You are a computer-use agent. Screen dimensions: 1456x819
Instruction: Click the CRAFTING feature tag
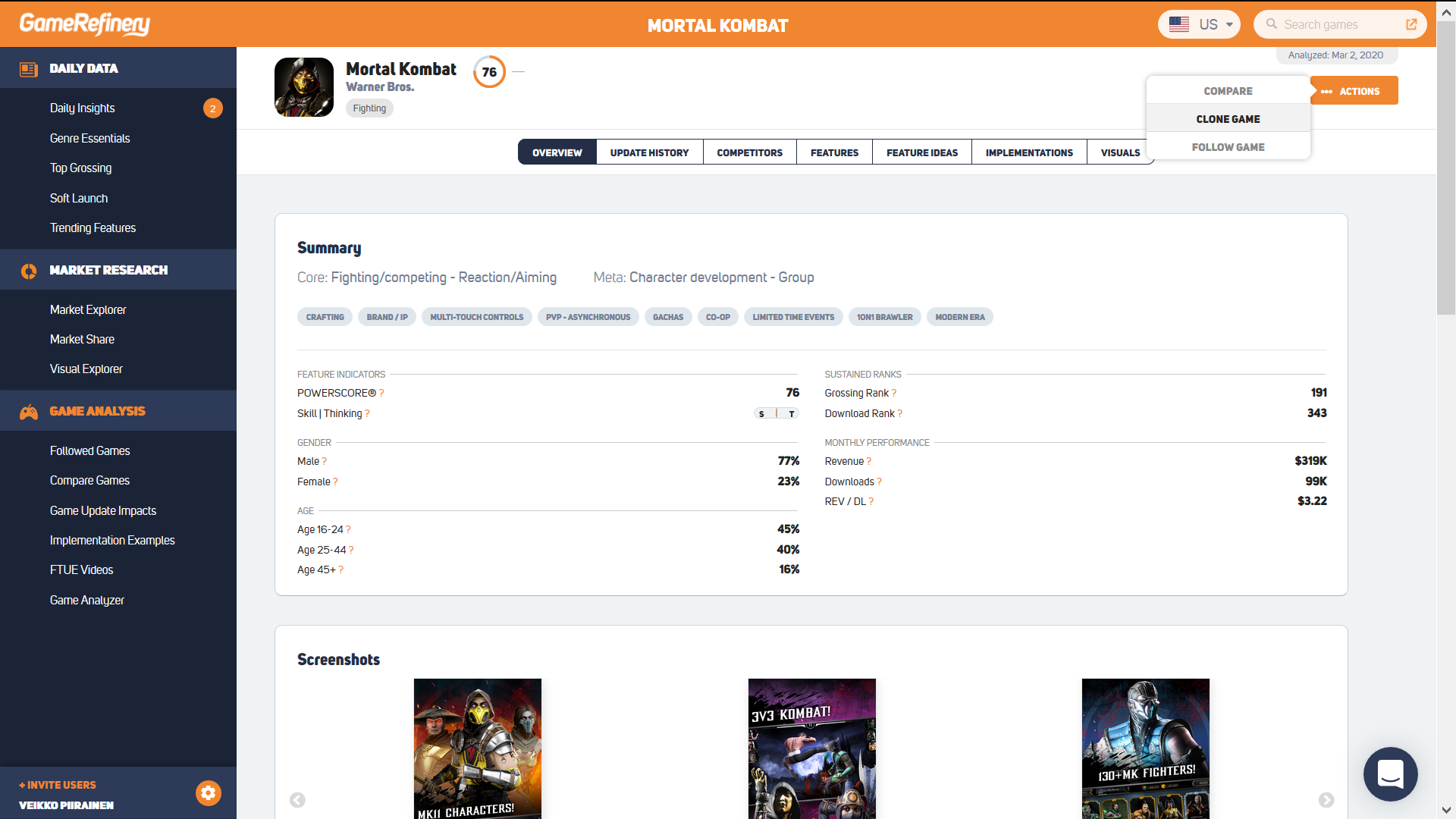325,317
